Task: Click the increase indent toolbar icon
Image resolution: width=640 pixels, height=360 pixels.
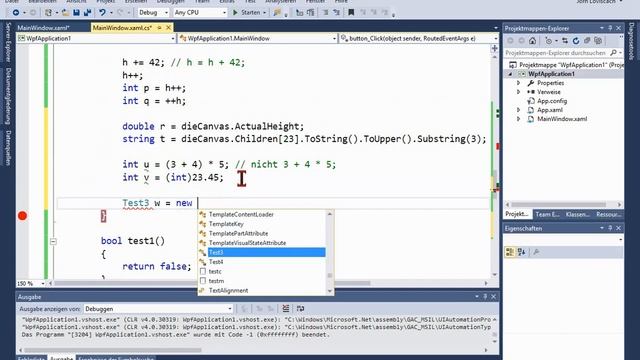Action: pos(311,13)
